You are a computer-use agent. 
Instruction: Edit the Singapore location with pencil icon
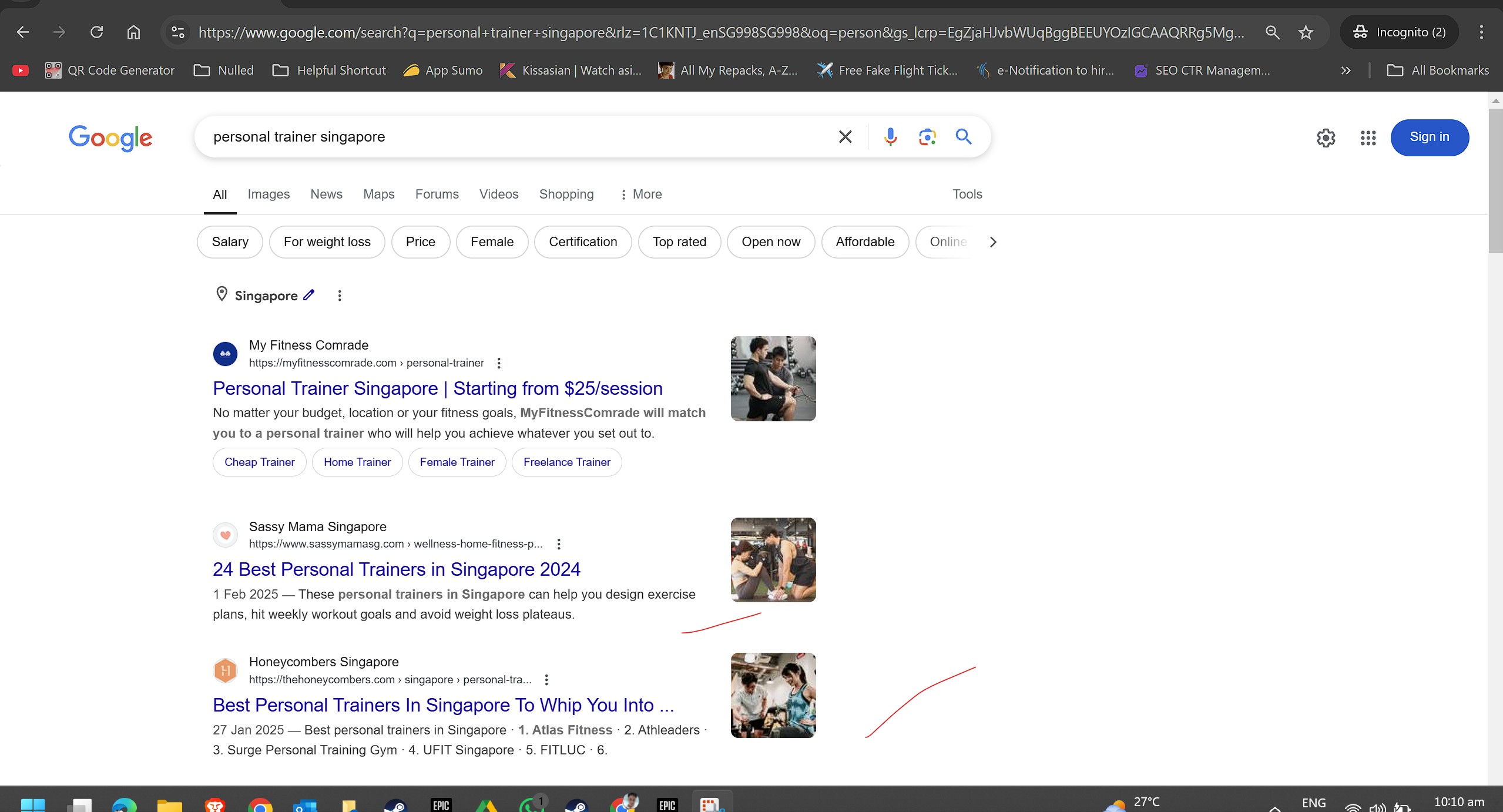click(x=309, y=295)
